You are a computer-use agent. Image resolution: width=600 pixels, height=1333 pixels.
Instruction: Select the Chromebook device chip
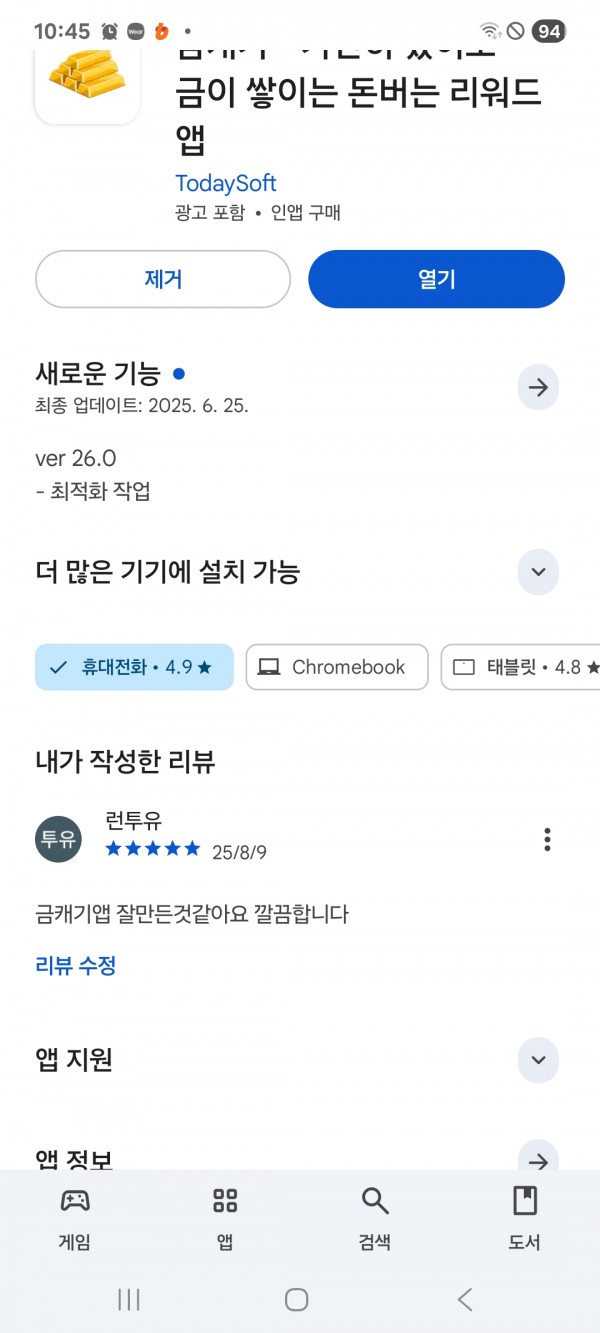tap(336, 667)
